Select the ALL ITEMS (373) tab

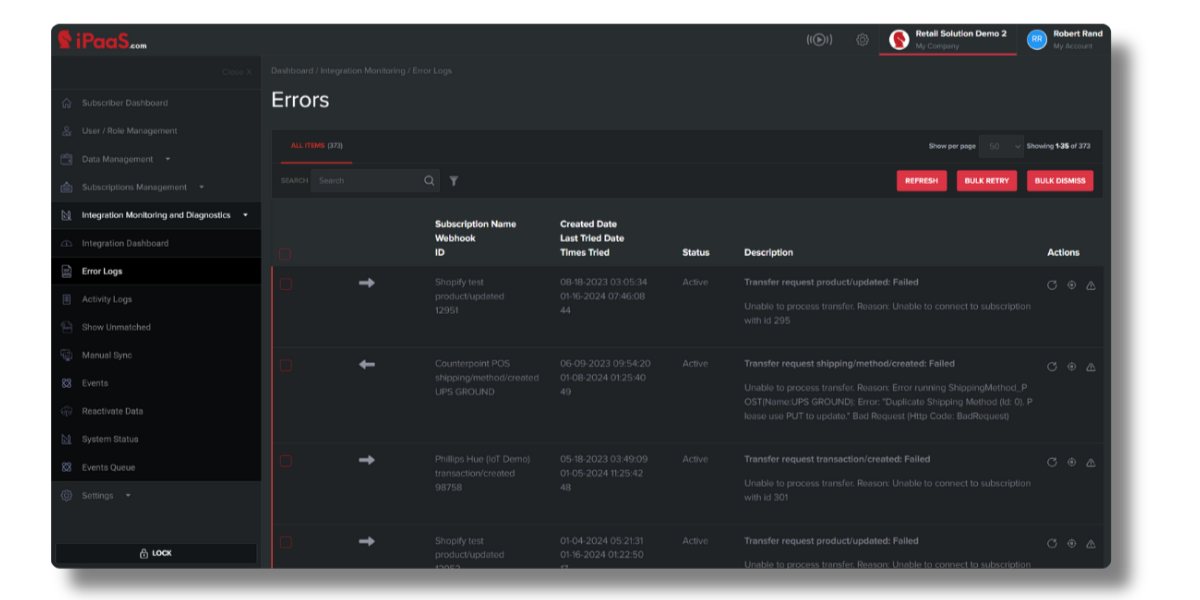[x=317, y=146]
